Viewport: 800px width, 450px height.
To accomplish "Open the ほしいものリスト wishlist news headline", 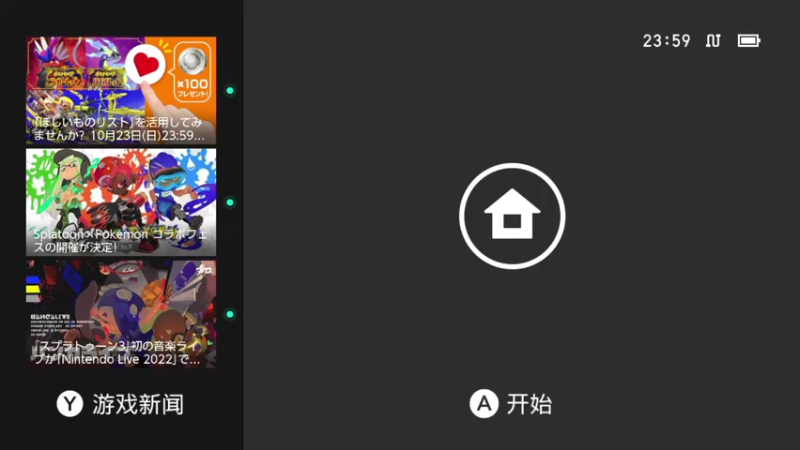I will point(118,129).
